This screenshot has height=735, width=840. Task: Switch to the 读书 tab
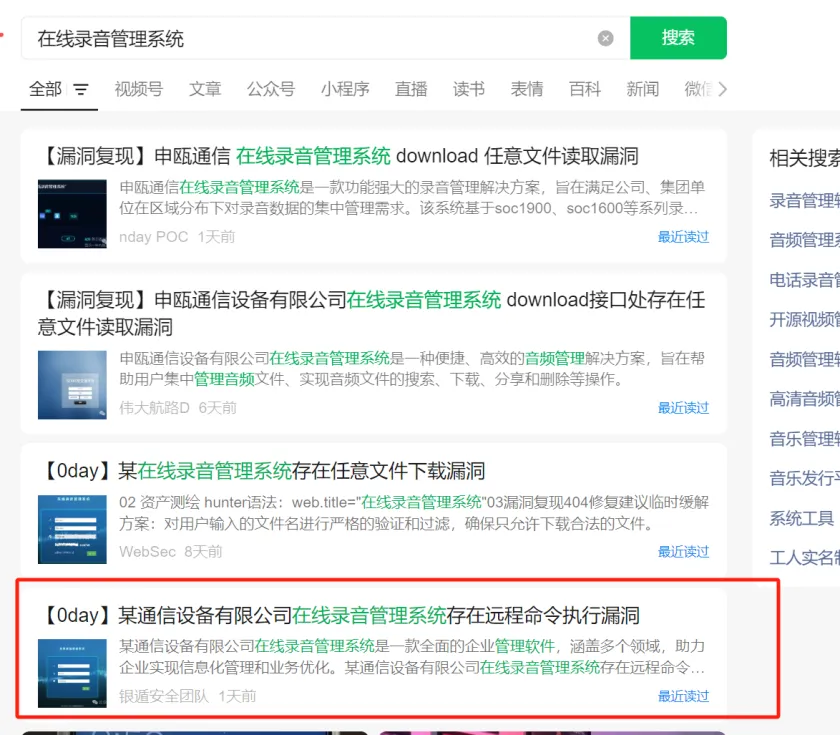[x=469, y=89]
